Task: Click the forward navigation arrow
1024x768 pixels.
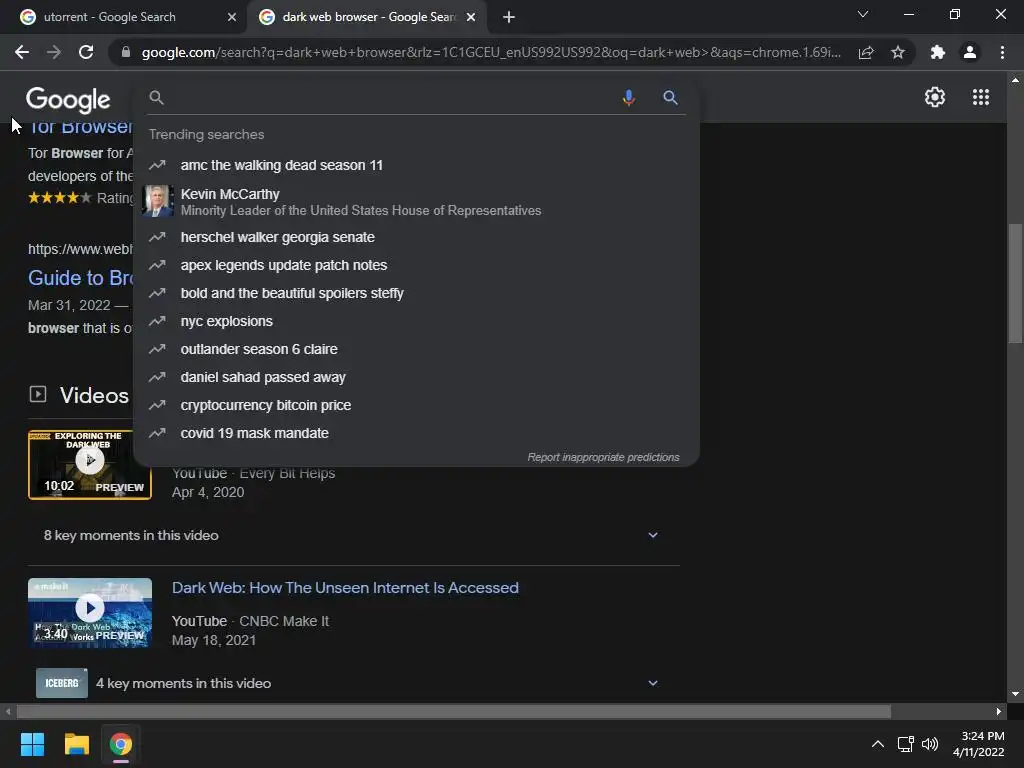Action: point(54,52)
